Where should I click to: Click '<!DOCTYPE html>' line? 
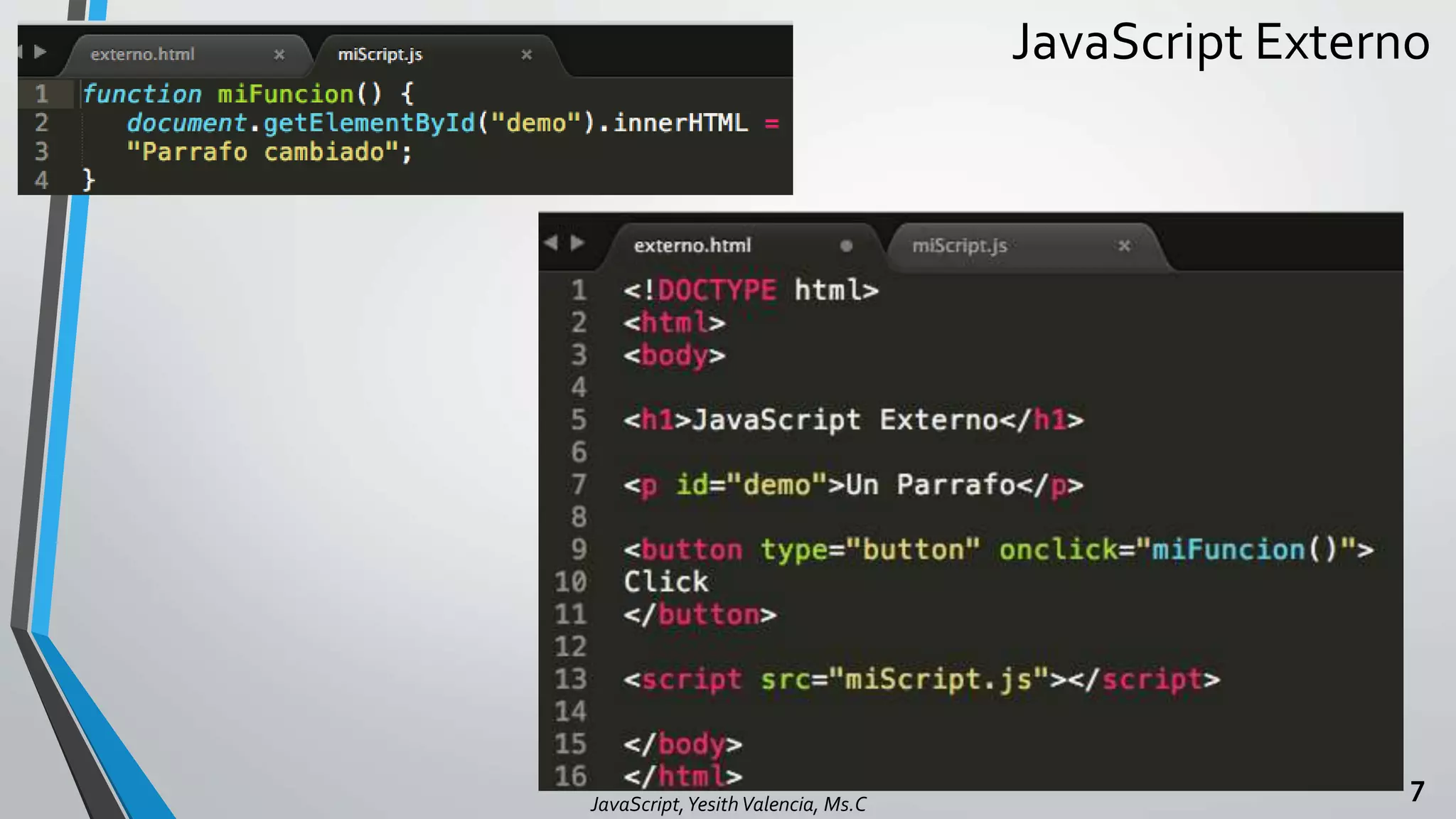[751, 290]
